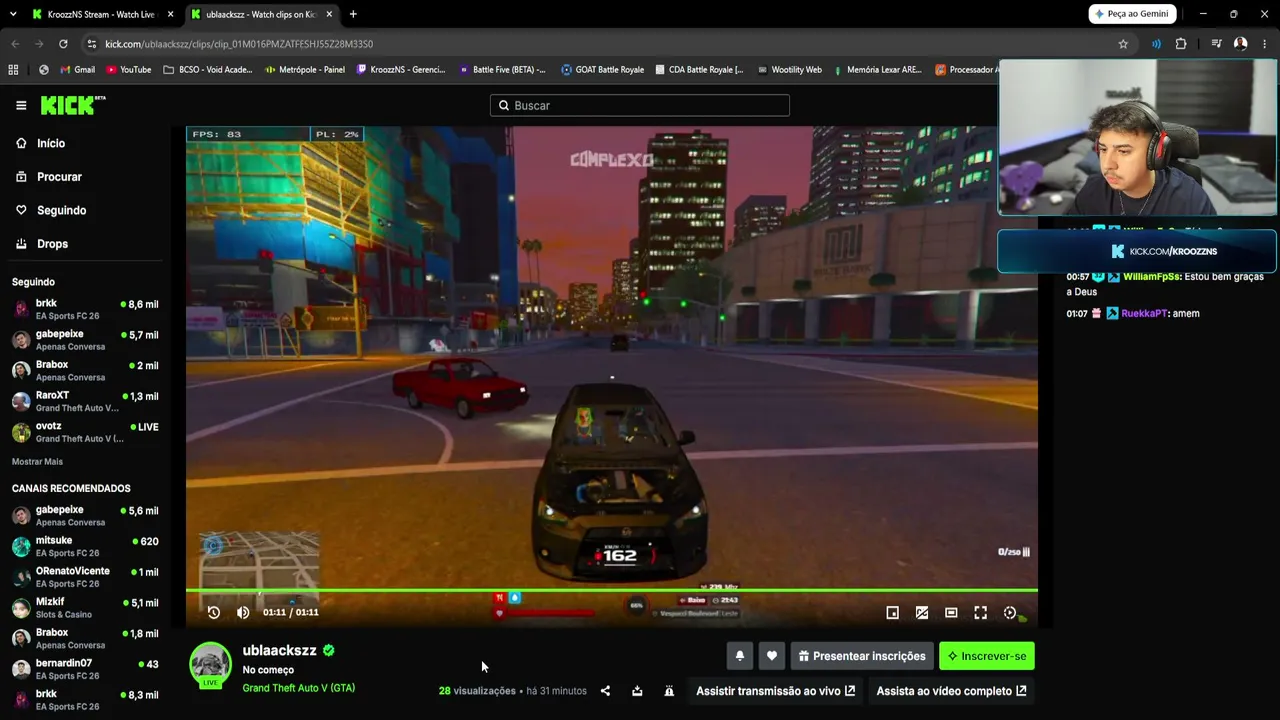Open the Metrópole - Painel bookmark
Image resolution: width=1280 pixels, height=720 pixels.
[305, 70]
